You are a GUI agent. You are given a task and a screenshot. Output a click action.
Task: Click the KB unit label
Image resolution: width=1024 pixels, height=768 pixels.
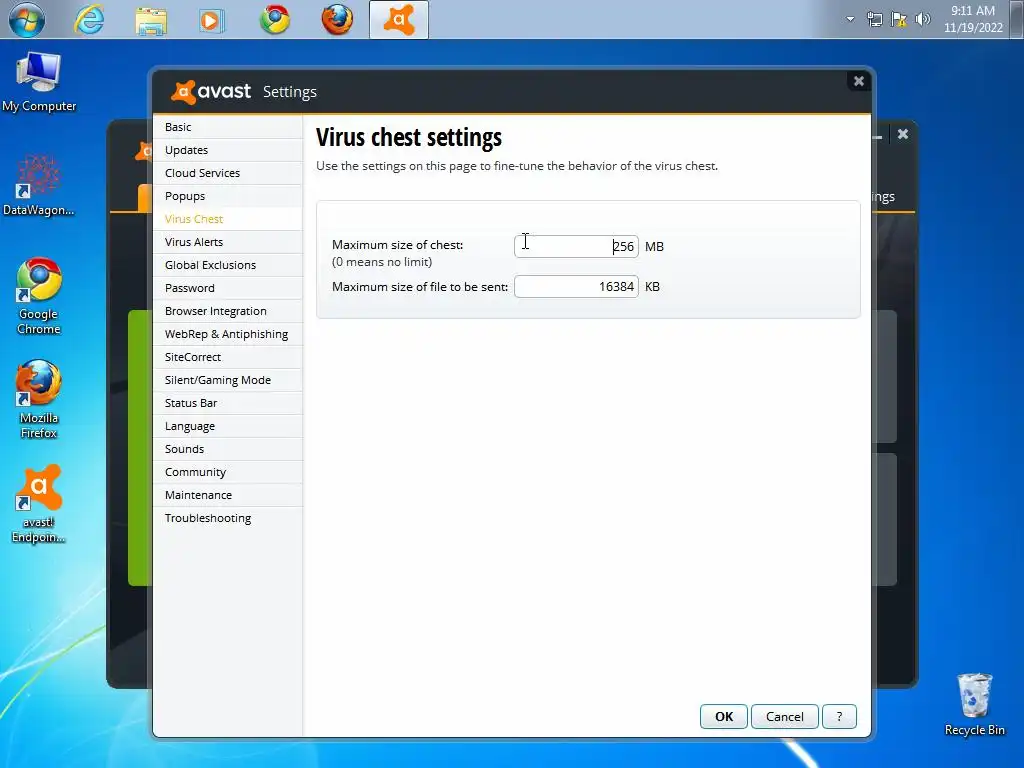652,287
